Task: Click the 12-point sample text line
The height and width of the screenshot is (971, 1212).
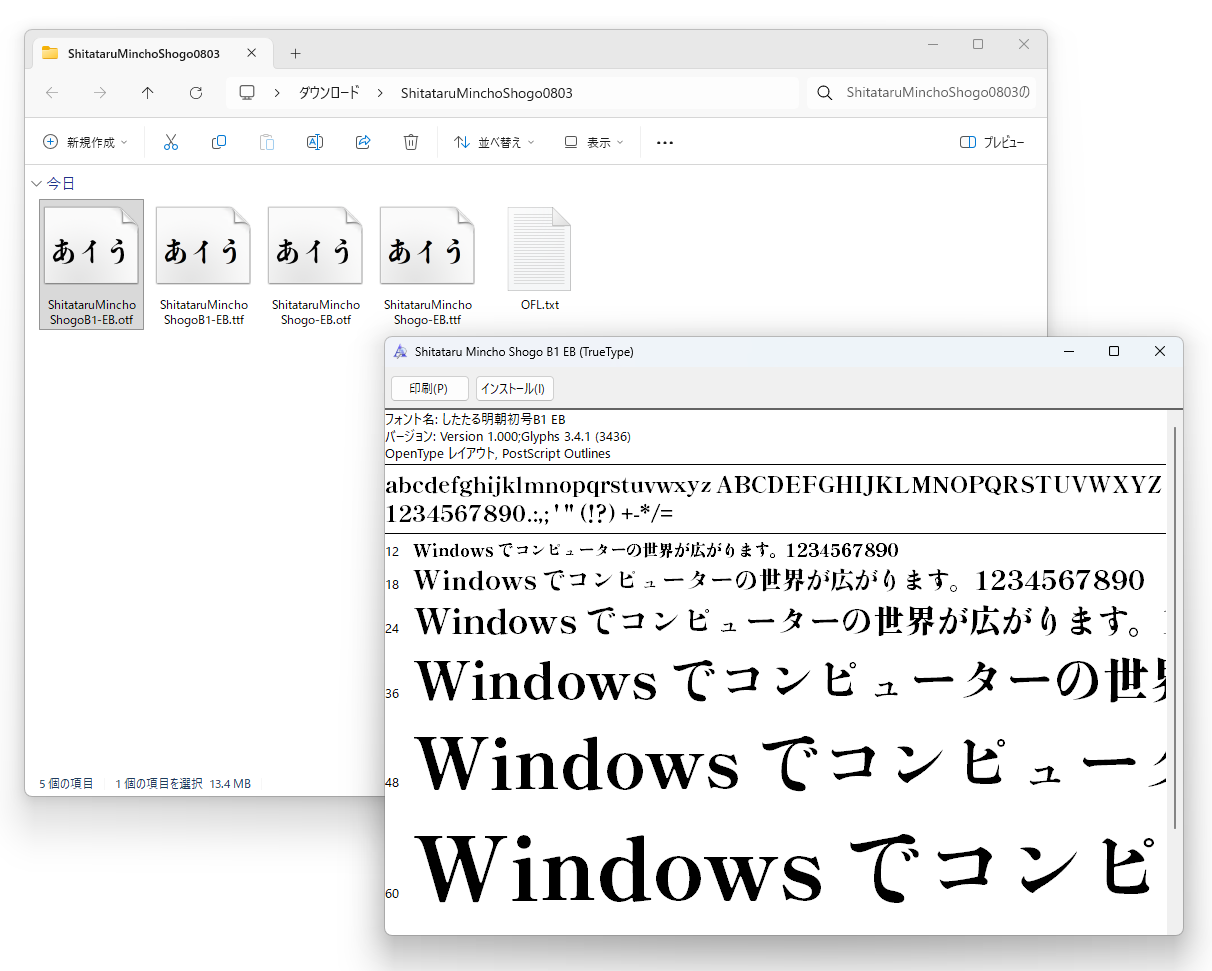Action: click(x=656, y=551)
